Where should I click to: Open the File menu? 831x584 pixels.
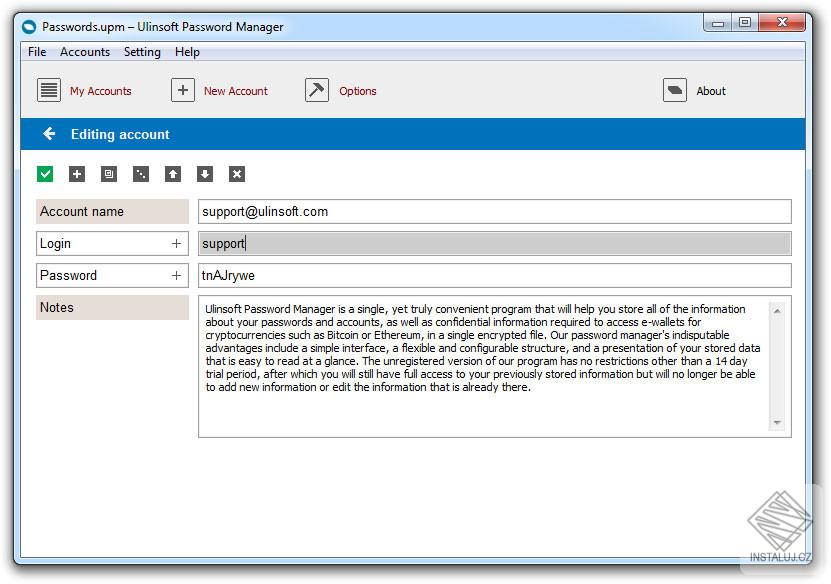(37, 52)
